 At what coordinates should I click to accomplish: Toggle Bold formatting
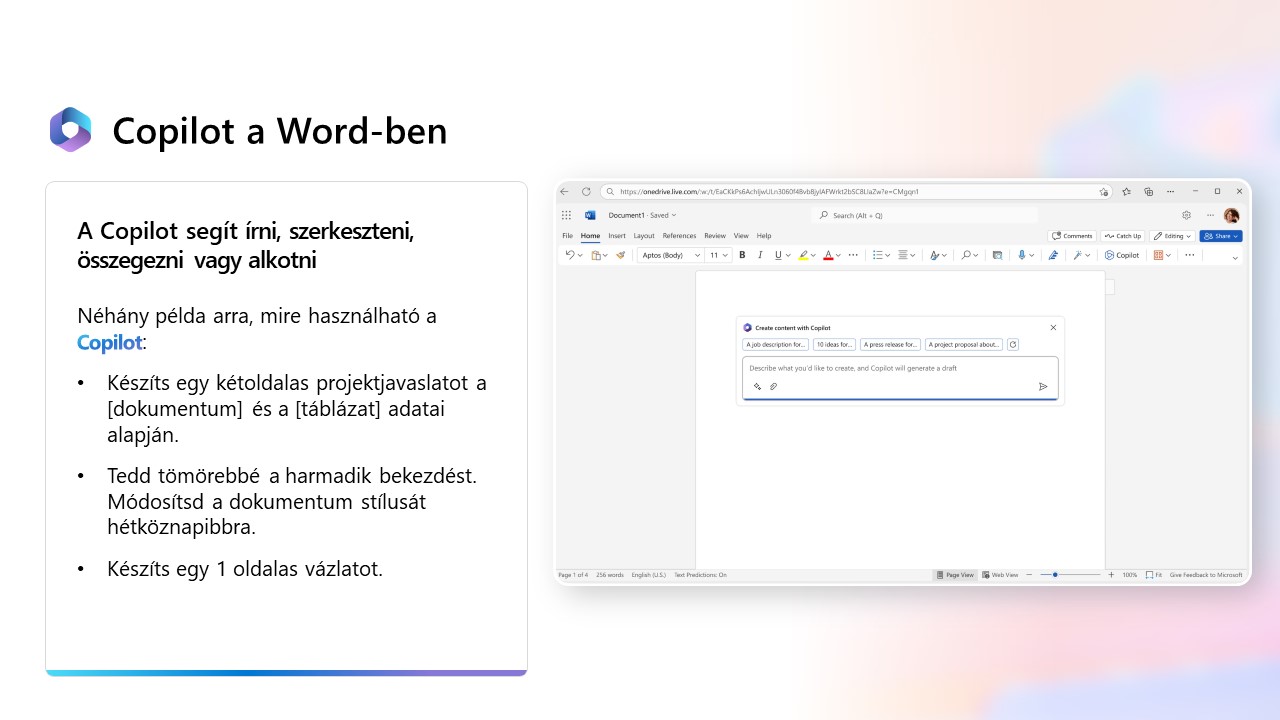coord(742,255)
